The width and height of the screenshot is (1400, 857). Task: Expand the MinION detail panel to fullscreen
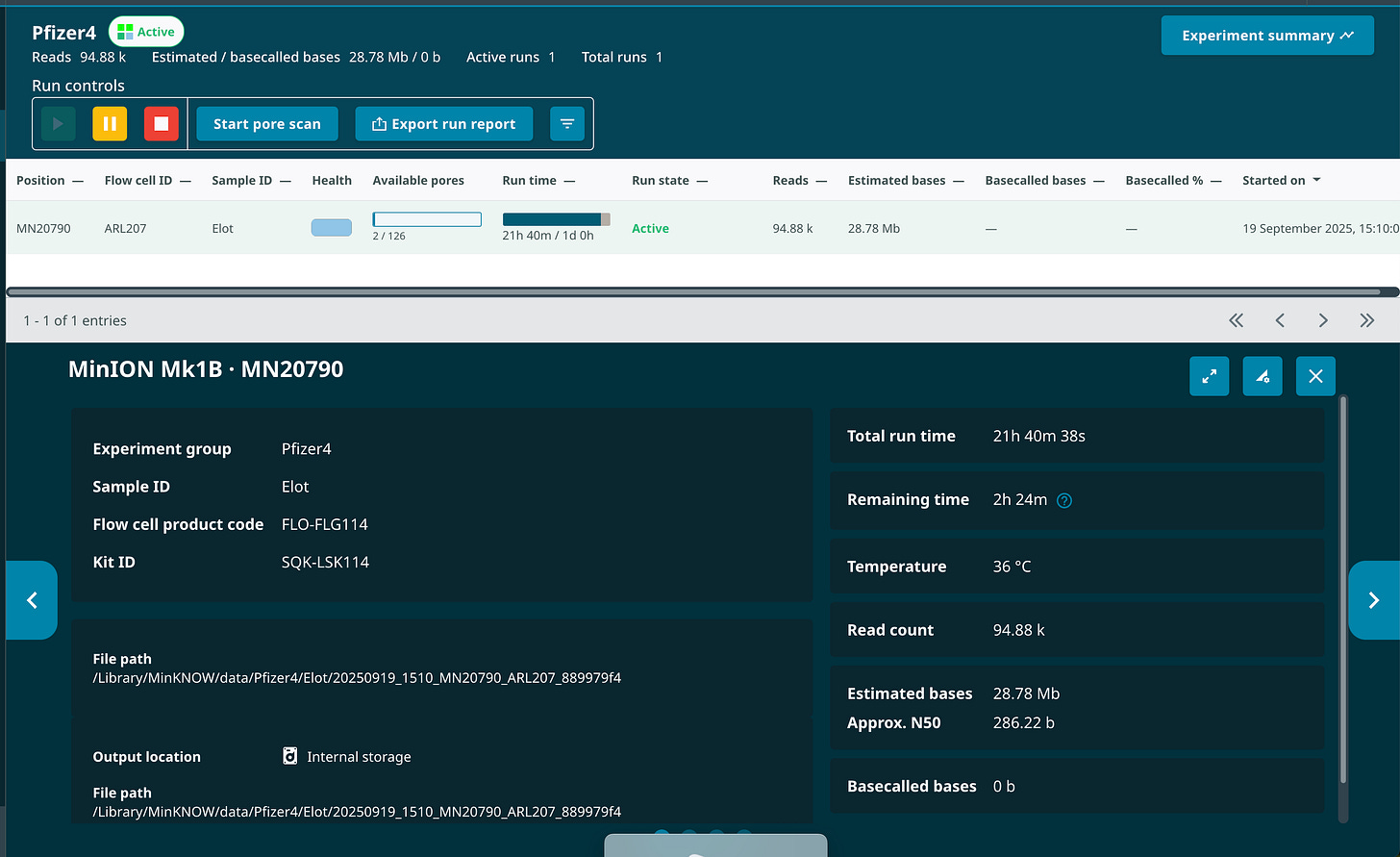click(1209, 376)
